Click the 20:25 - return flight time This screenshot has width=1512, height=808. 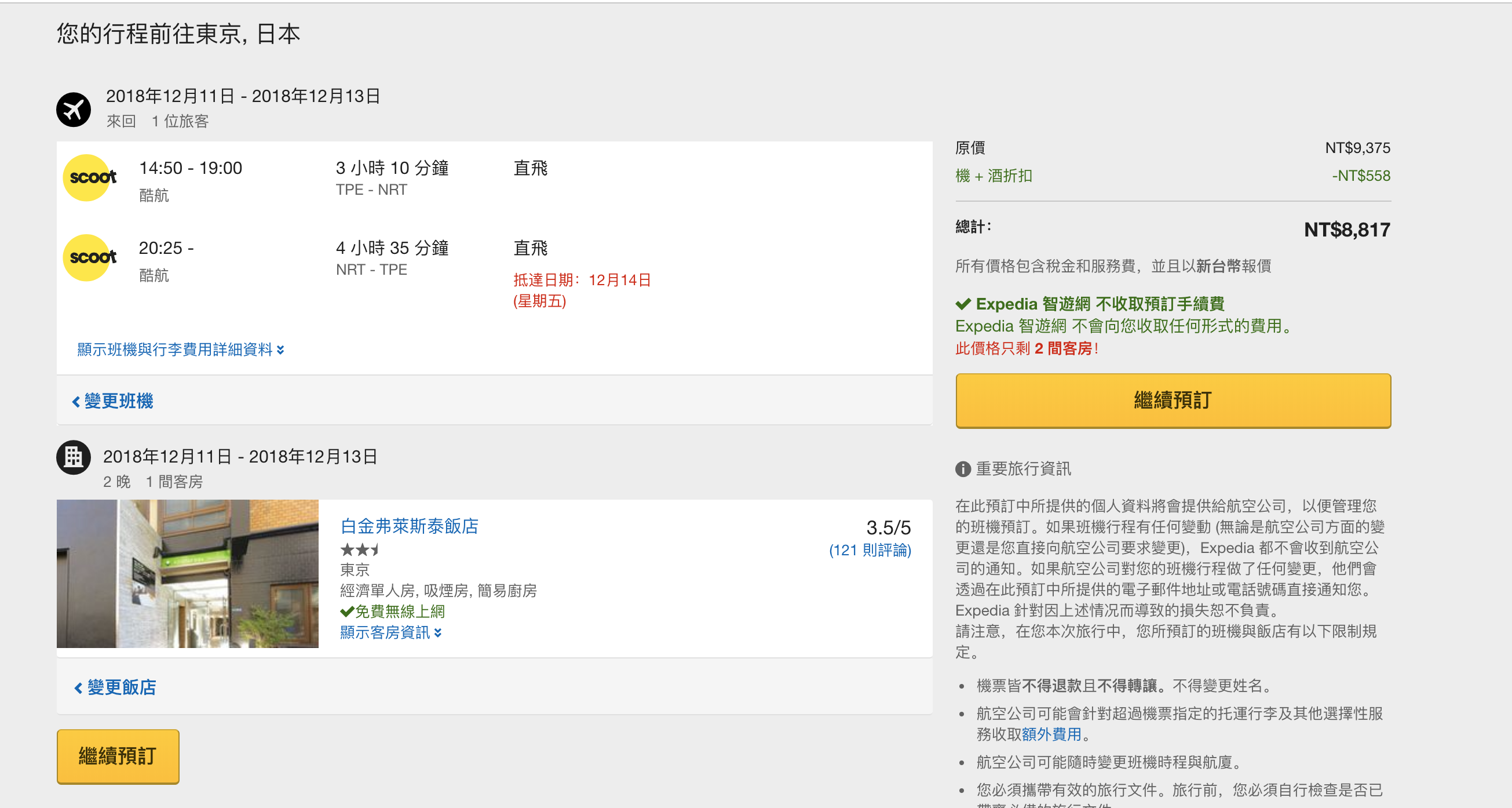[x=167, y=248]
